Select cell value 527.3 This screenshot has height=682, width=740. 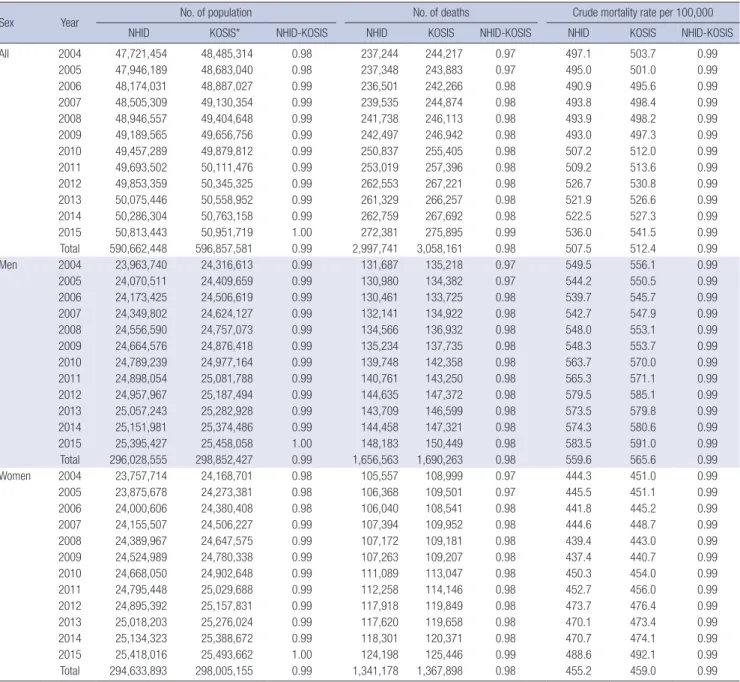tap(643, 216)
